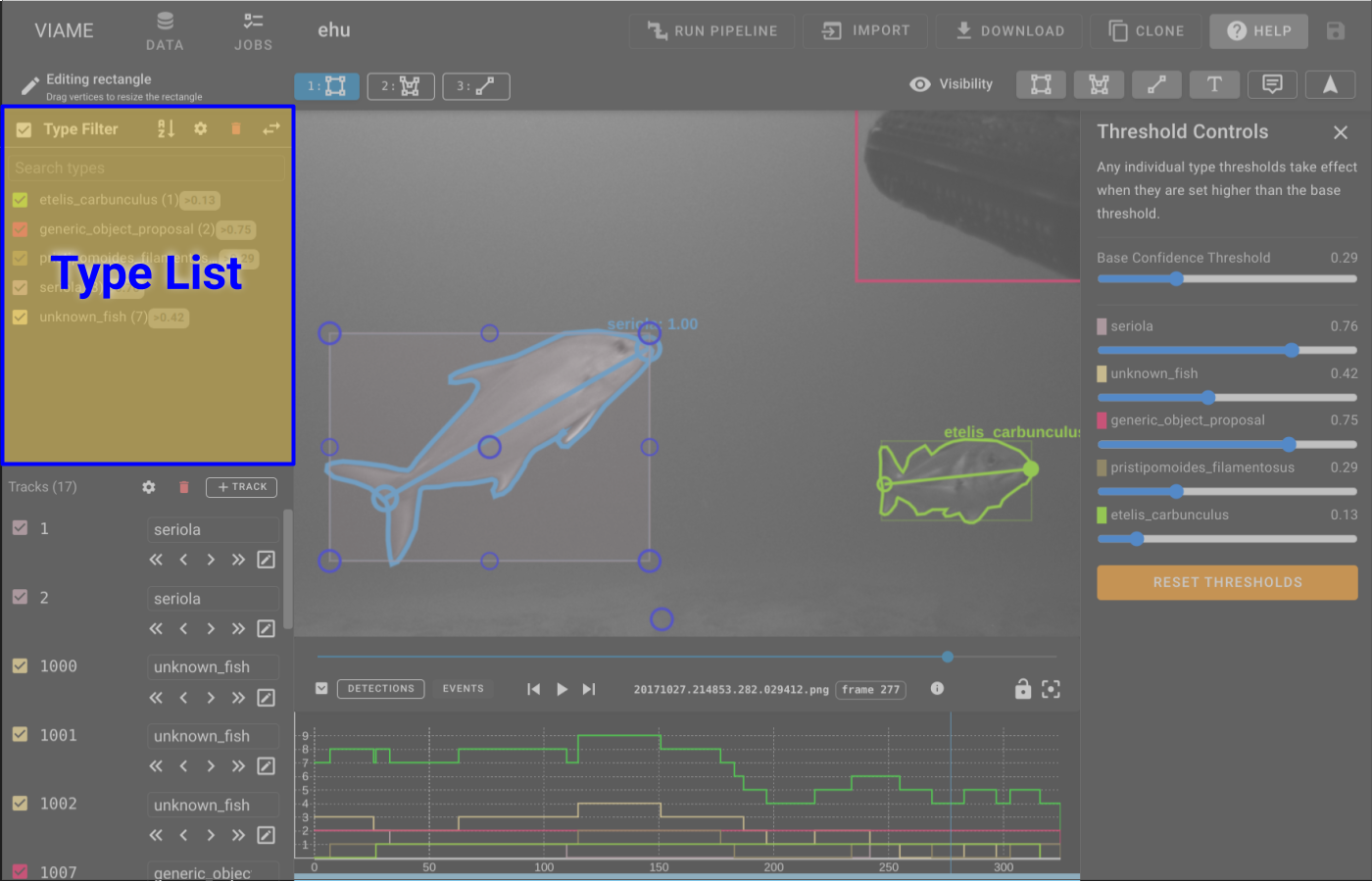The width and height of the screenshot is (1372, 882).
Task: Toggle checkbox for track 1002
Action: pyautogui.click(x=20, y=803)
